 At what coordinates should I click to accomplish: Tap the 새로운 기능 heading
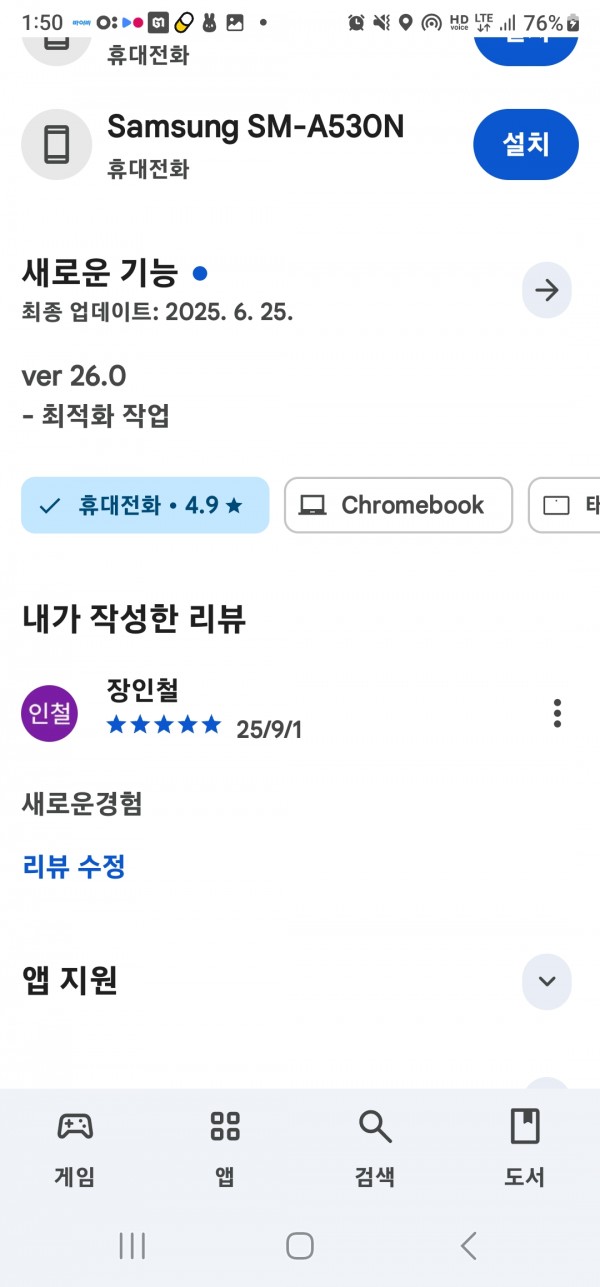pos(100,272)
